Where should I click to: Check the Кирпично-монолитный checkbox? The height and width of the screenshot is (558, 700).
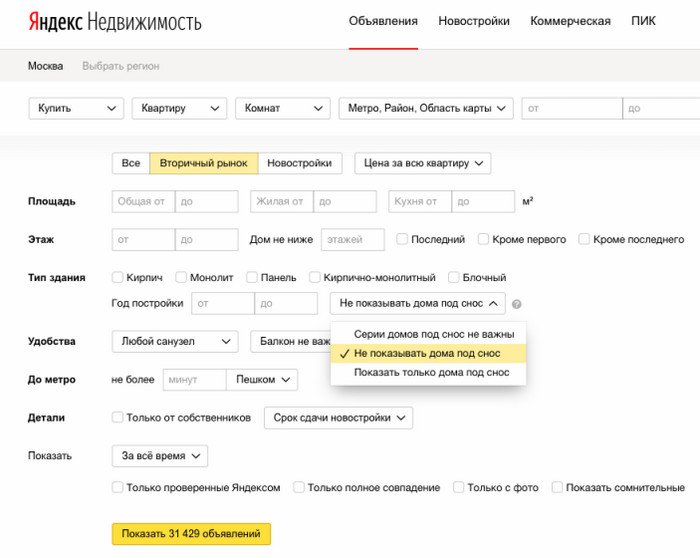[315, 277]
